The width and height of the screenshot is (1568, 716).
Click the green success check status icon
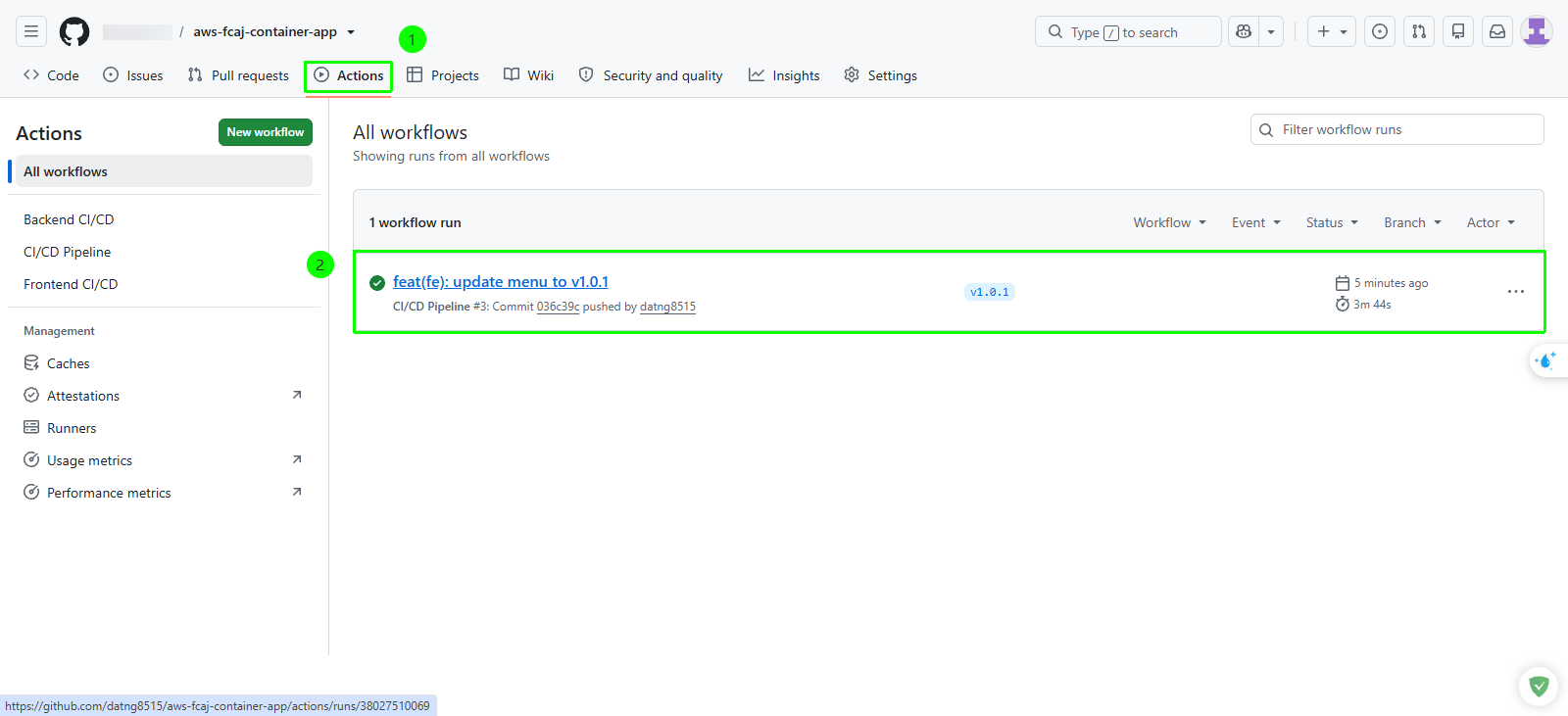tap(377, 283)
